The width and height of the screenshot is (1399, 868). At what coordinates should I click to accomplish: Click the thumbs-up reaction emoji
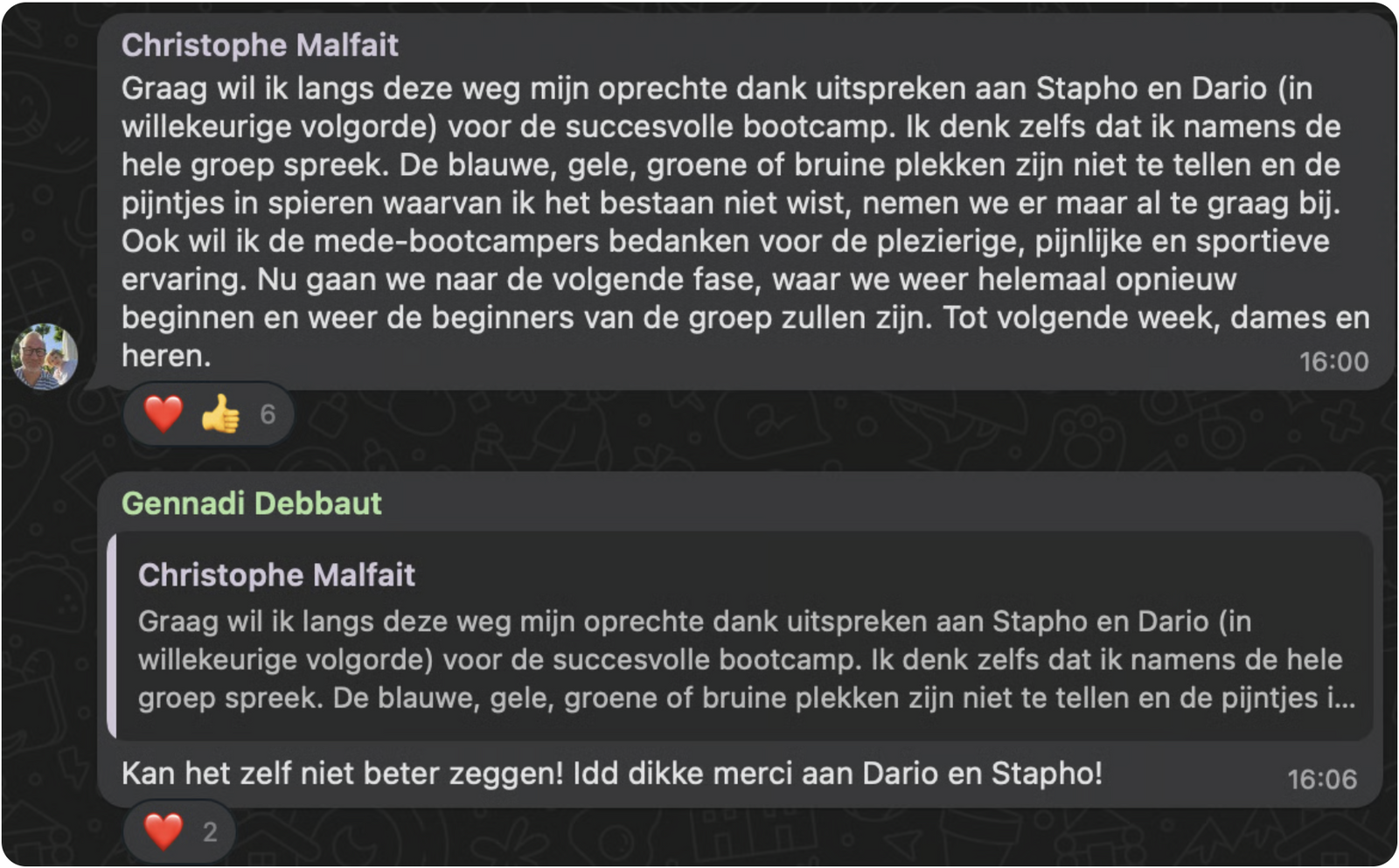coord(220,413)
